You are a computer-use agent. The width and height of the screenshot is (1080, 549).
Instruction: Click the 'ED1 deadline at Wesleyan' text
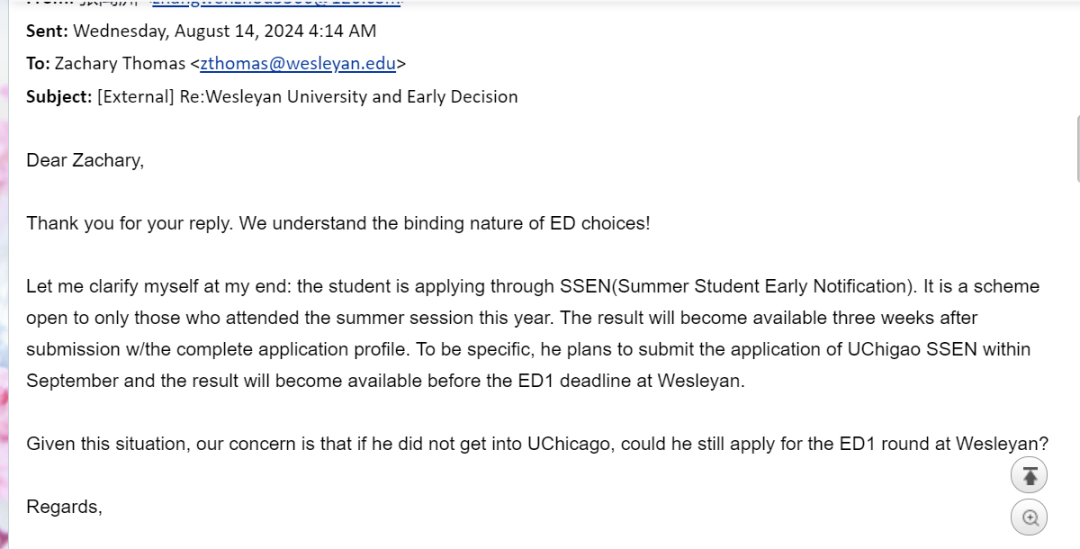(x=631, y=381)
